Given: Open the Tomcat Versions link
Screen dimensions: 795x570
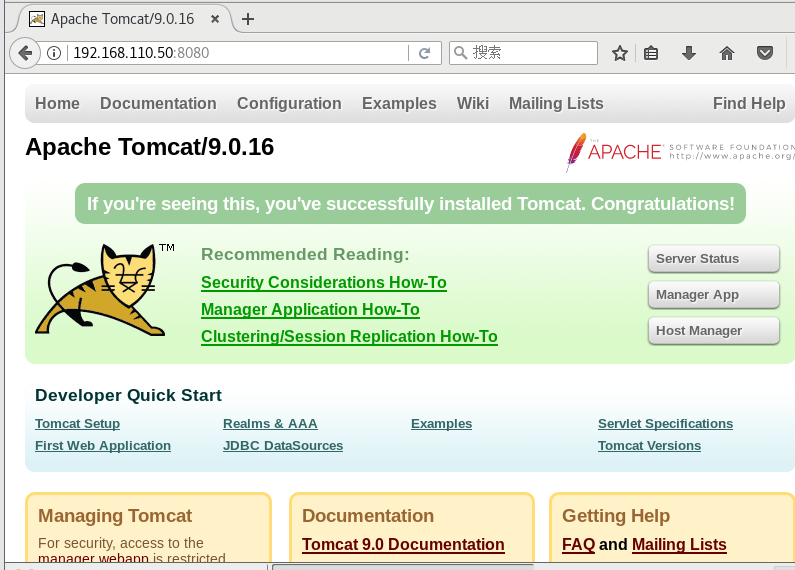Looking at the screenshot, I should click(x=649, y=446).
